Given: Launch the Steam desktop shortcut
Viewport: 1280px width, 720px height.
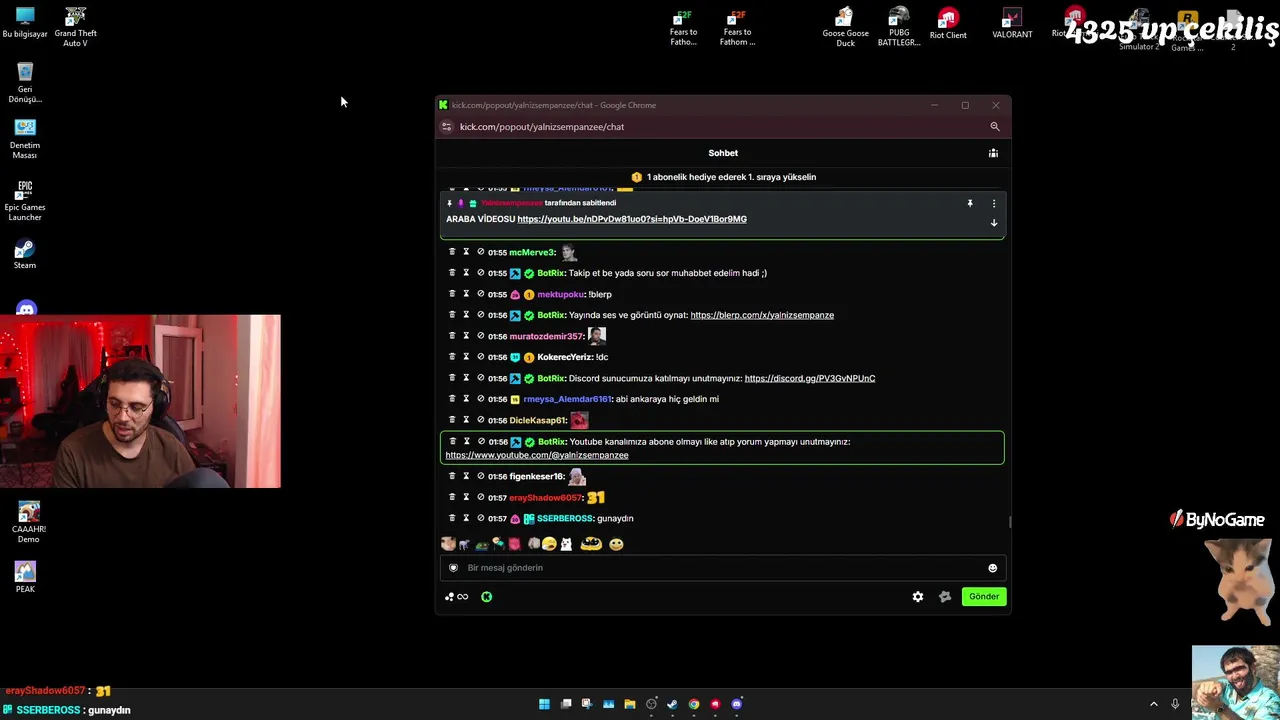Looking at the screenshot, I should (25, 254).
